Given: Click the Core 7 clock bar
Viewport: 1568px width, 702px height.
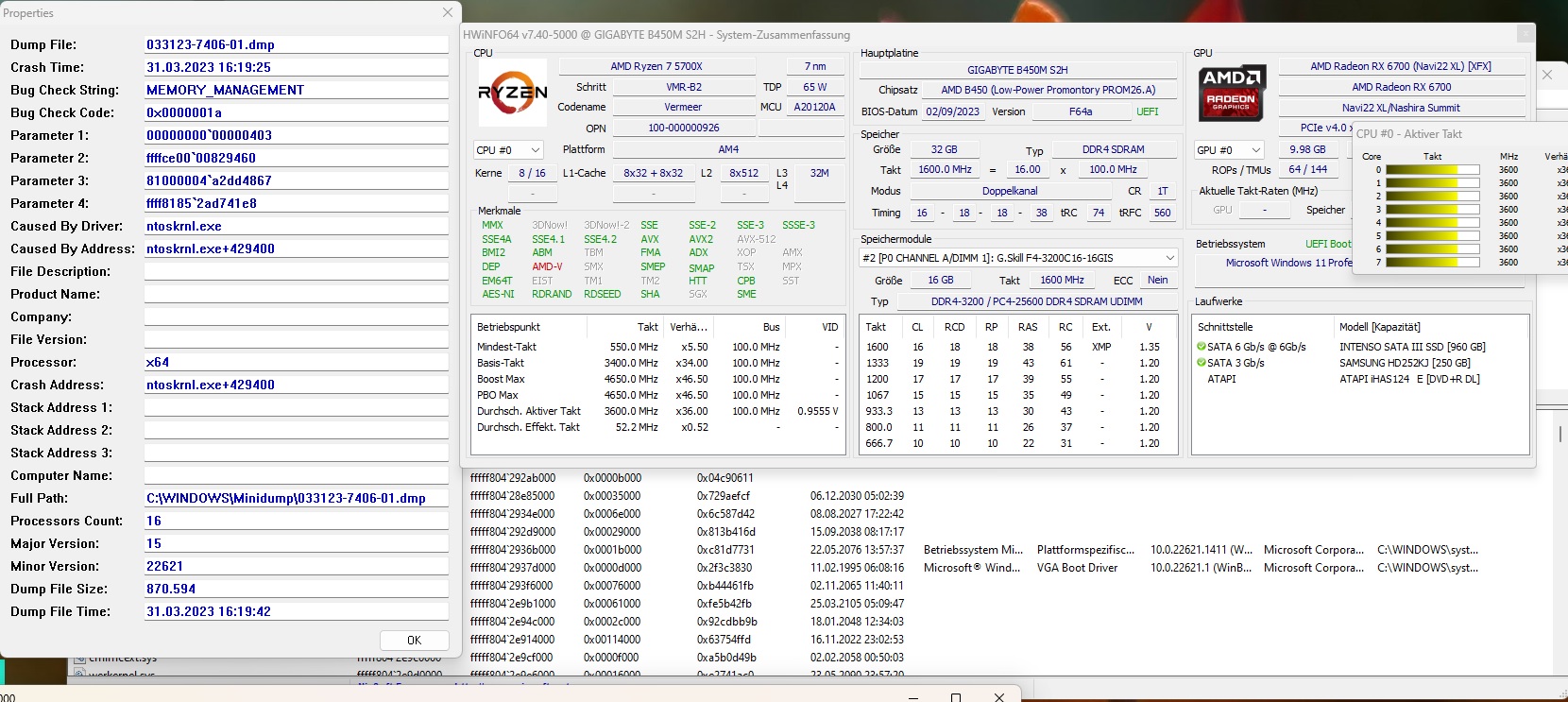Looking at the screenshot, I should pyautogui.click(x=1432, y=263).
